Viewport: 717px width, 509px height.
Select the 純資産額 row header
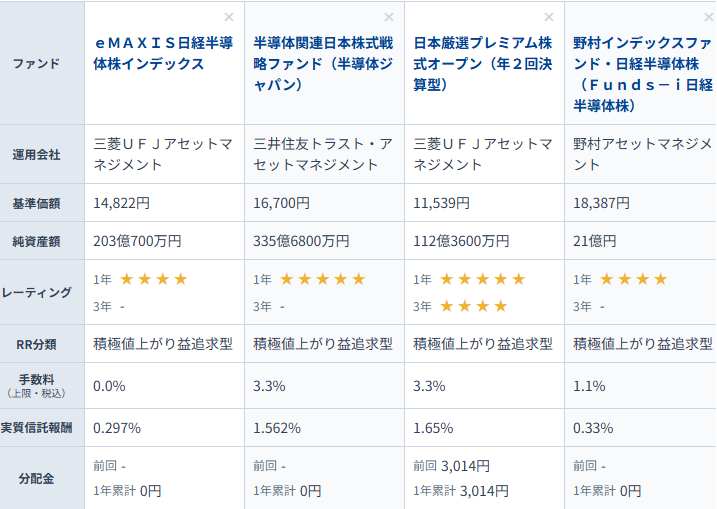(x=36, y=241)
